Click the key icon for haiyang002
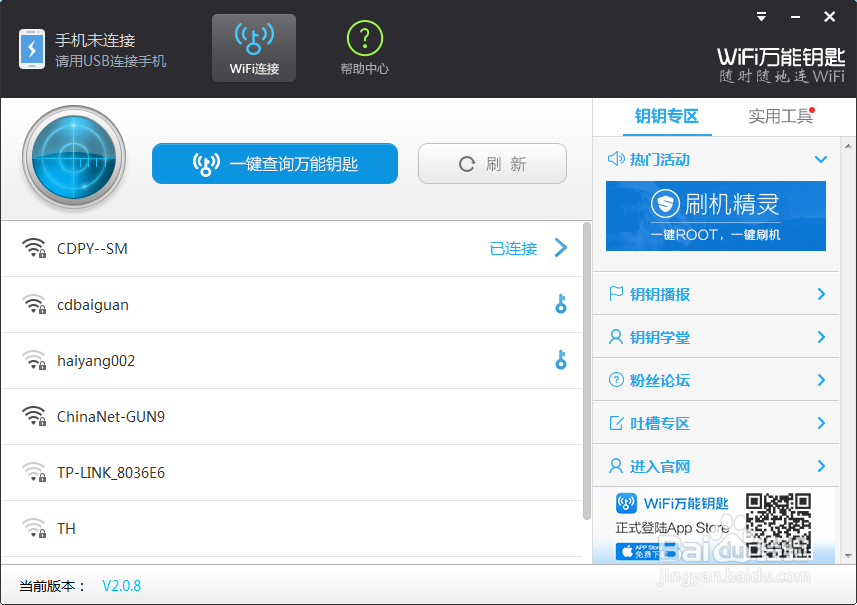Viewport: 857px width, 605px height. [x=561, y=360]
